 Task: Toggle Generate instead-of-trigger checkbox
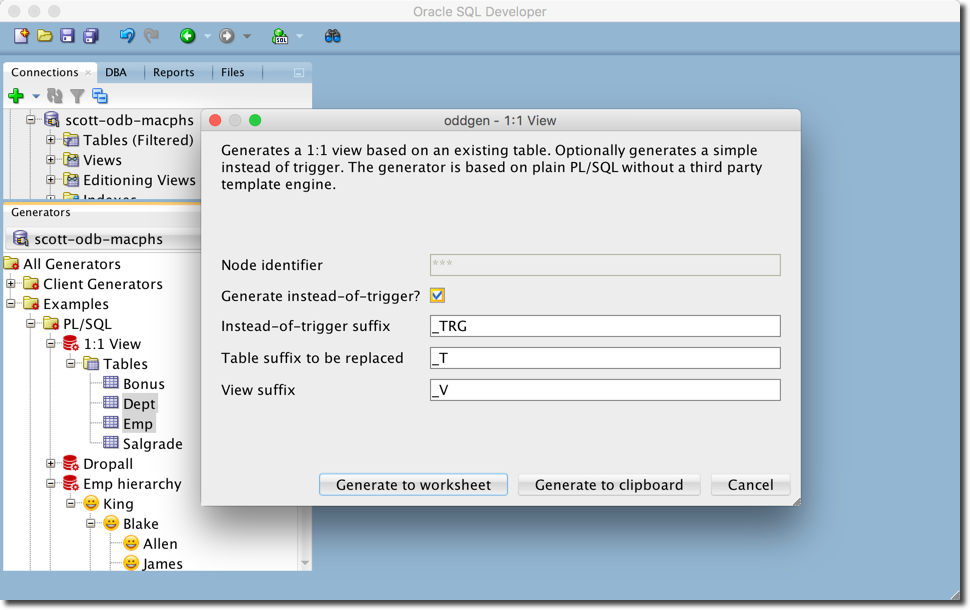(x=437, y=295)
